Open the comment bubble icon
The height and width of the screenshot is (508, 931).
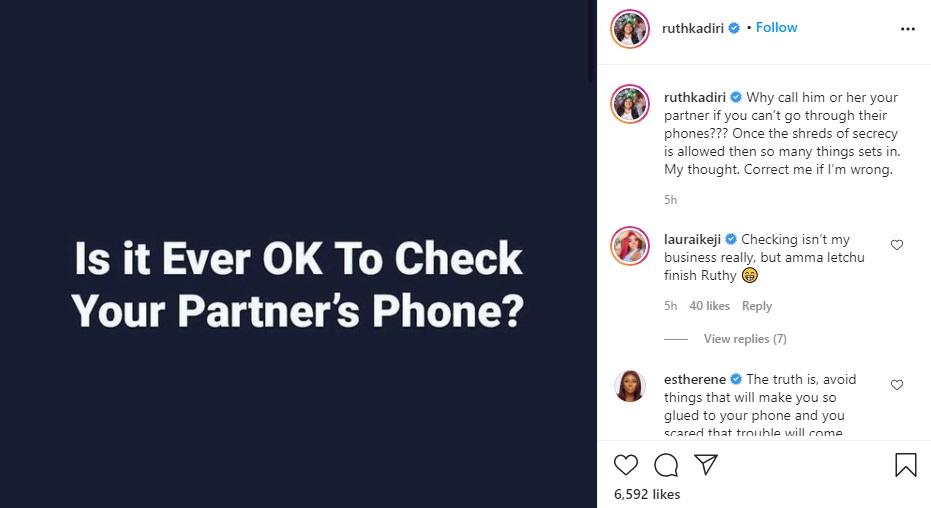pyautogui.click(x=666, y=465)
